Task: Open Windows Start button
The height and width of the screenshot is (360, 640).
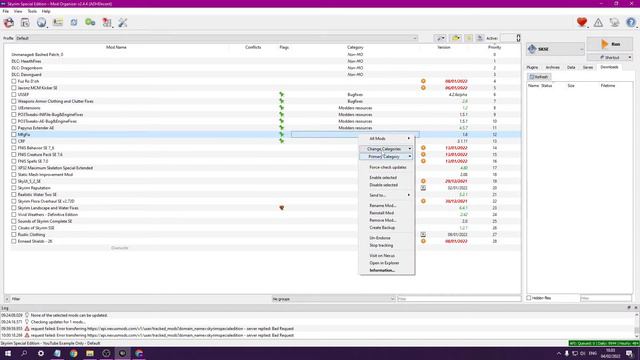Action: tap(8, 353)
